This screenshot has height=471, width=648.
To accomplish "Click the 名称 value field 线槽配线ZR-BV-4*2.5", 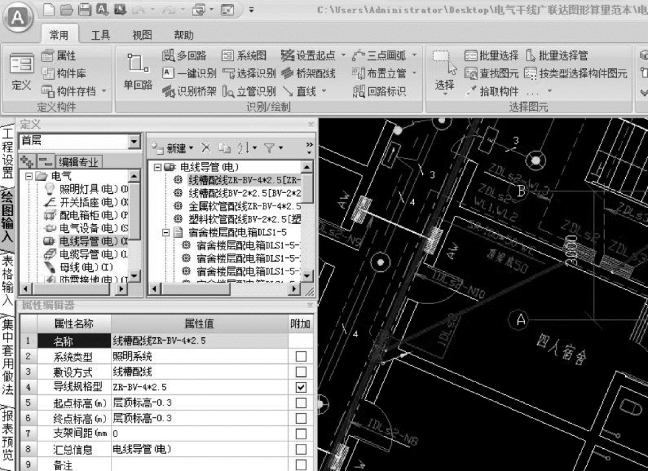I will [x=200, y=341].
